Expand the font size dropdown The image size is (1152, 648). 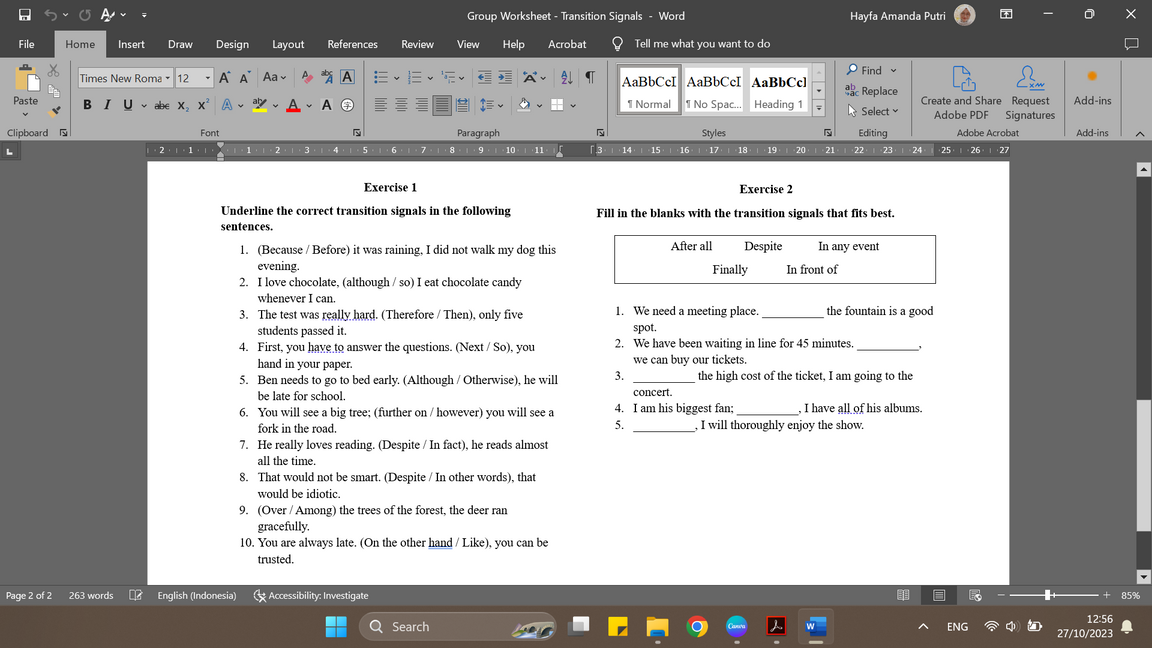pyautogui.click(x=208, y=78)
